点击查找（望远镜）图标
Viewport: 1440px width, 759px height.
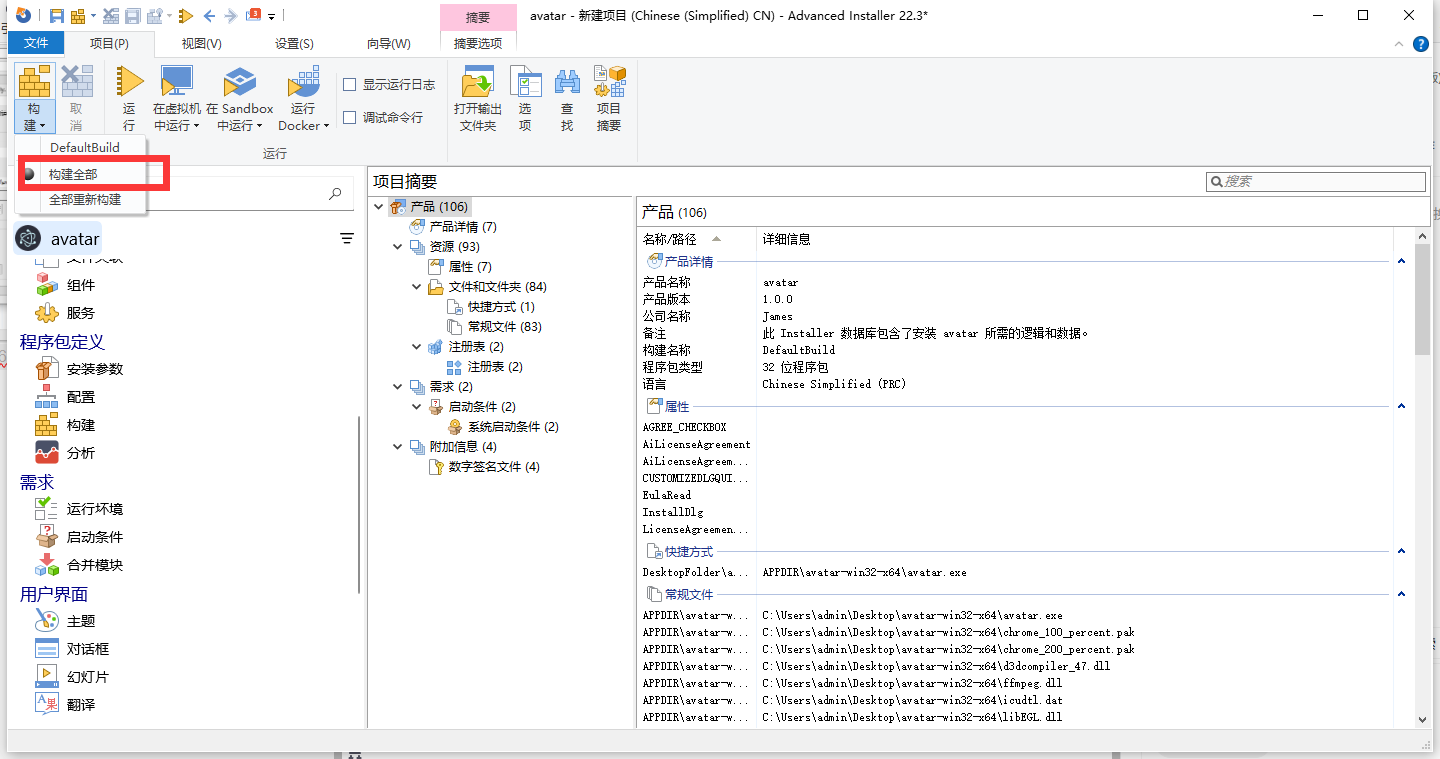[x=569, y=95]
